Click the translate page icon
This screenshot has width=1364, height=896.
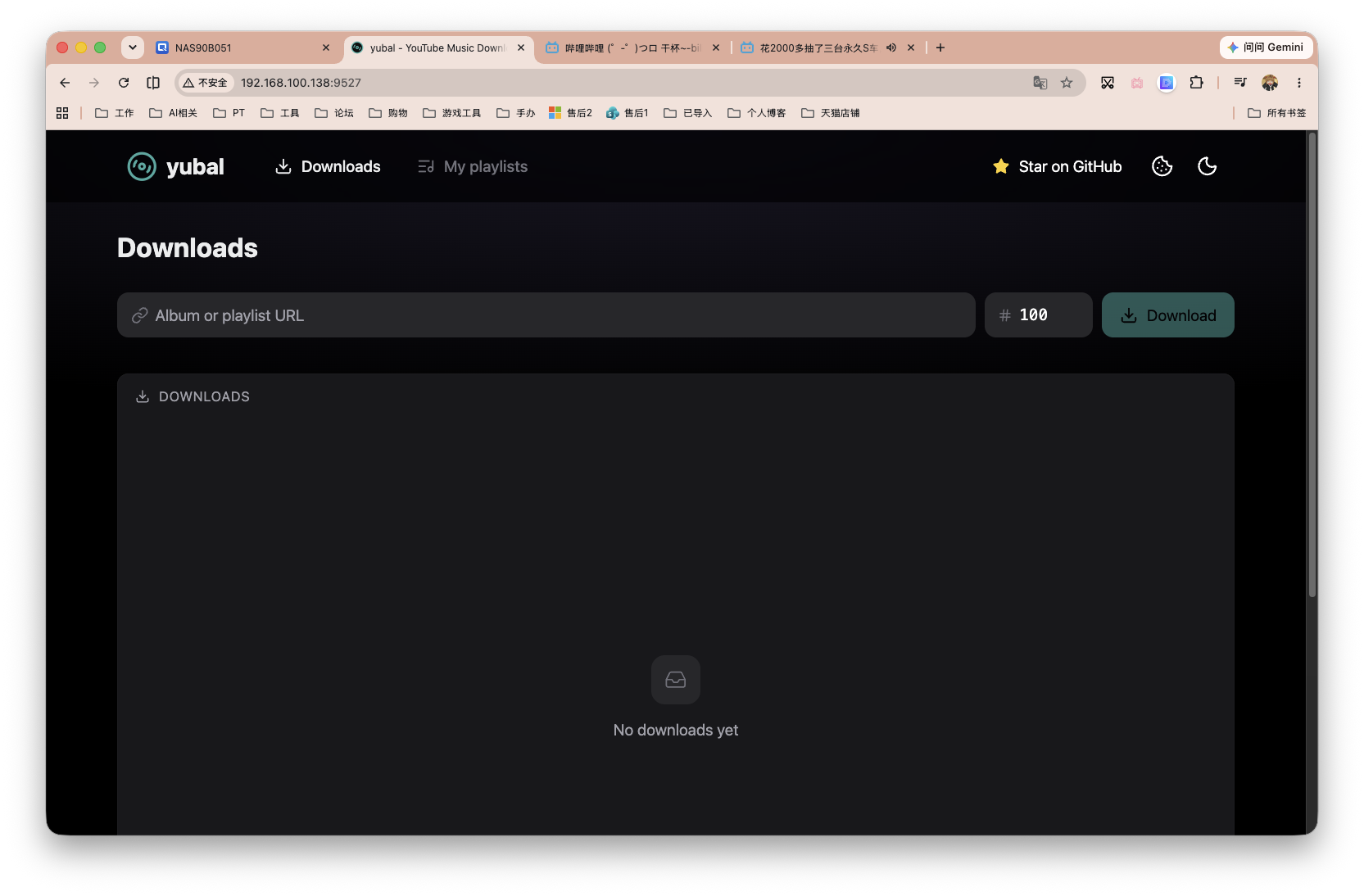click(1040, 83)
